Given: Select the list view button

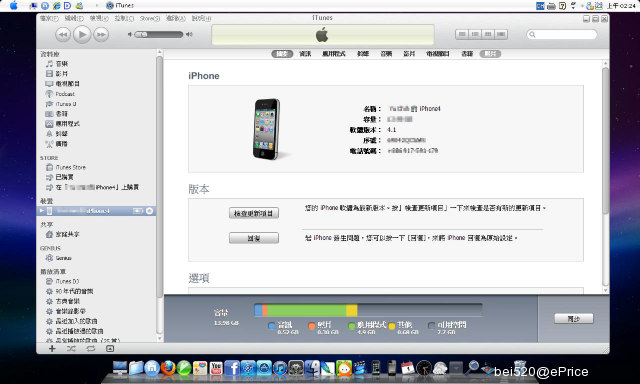Looking at the screenshot, I should click(x=462, y=35).
